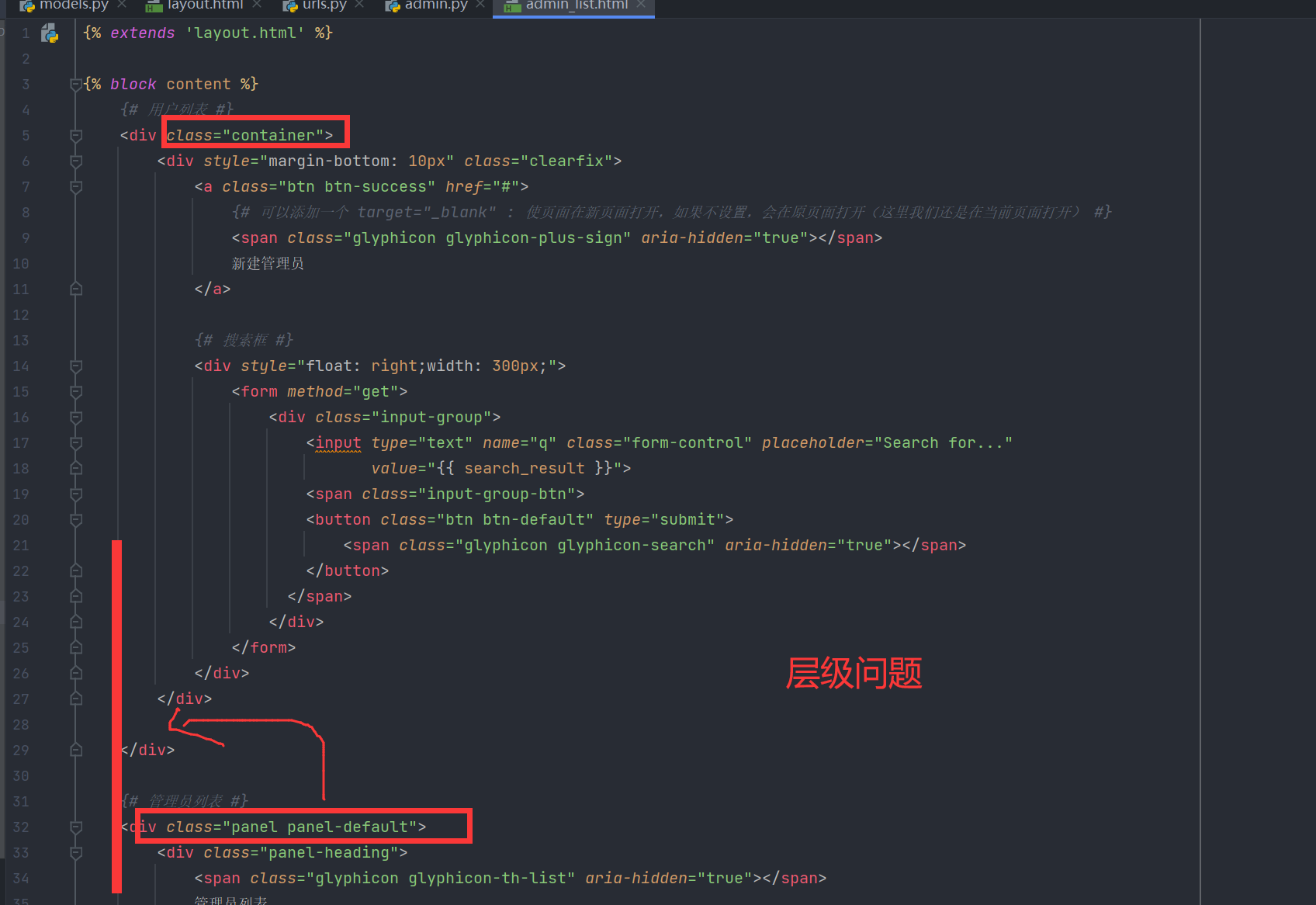Click the class="container" attribute text
The image size is (1316, 905).
click(x=244, y=136)
